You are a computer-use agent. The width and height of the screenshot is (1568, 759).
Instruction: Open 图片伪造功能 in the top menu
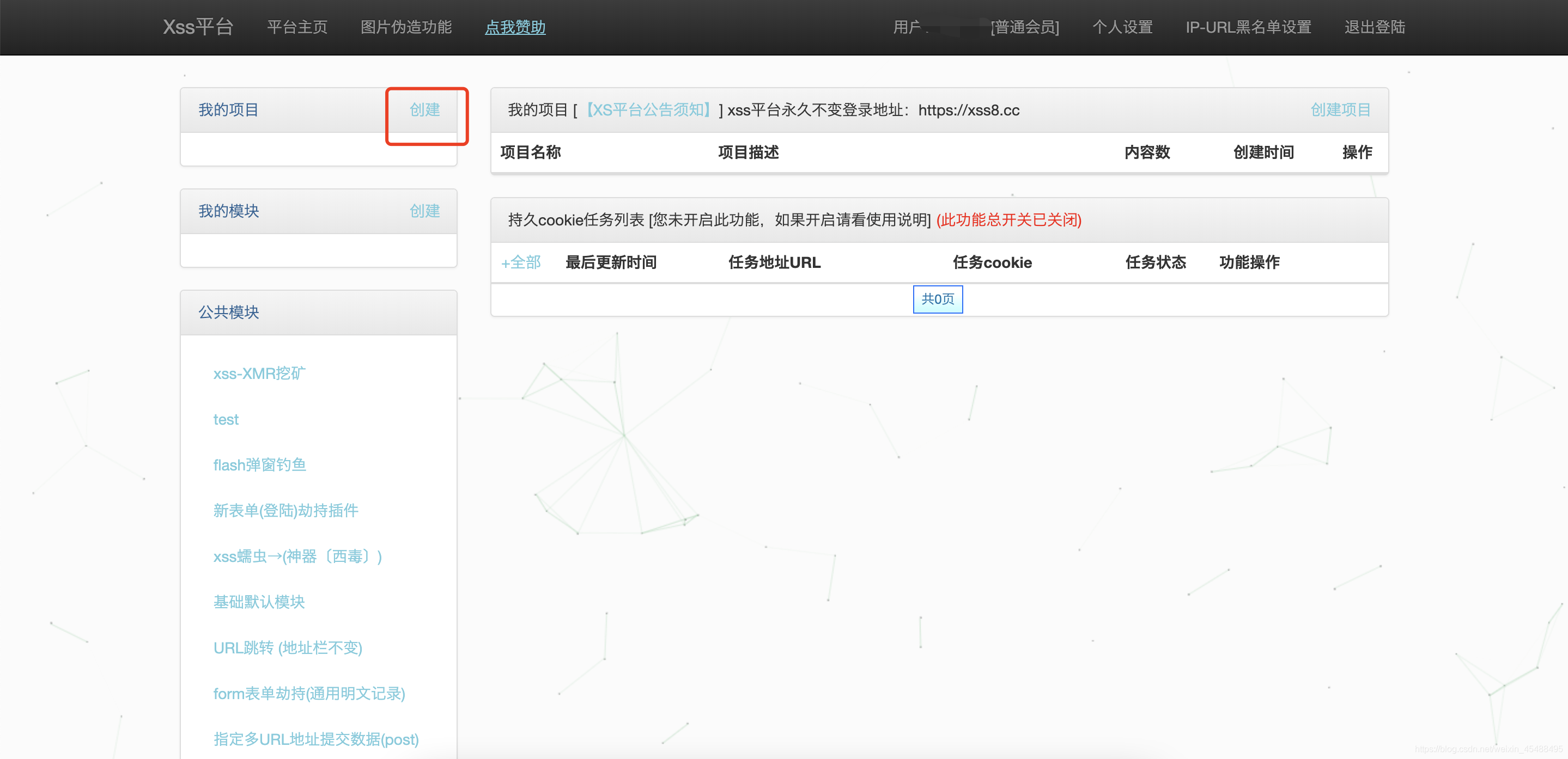(406, 27)
